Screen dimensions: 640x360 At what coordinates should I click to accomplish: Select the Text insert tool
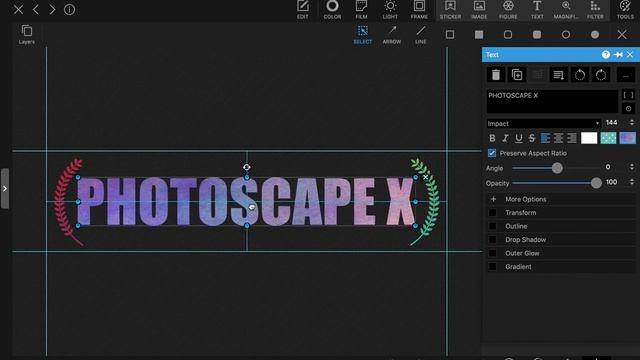537,9
